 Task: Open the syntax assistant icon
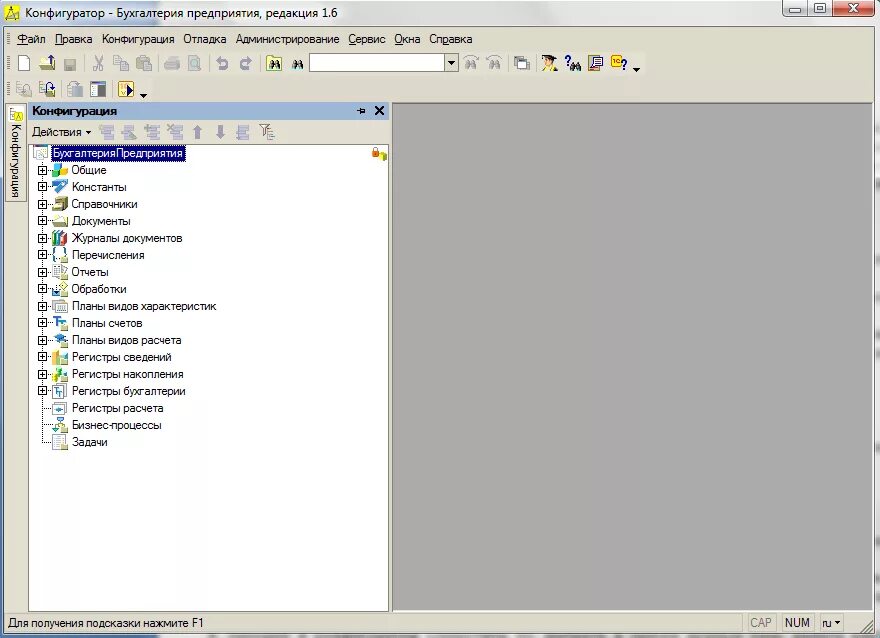(549, 63)
